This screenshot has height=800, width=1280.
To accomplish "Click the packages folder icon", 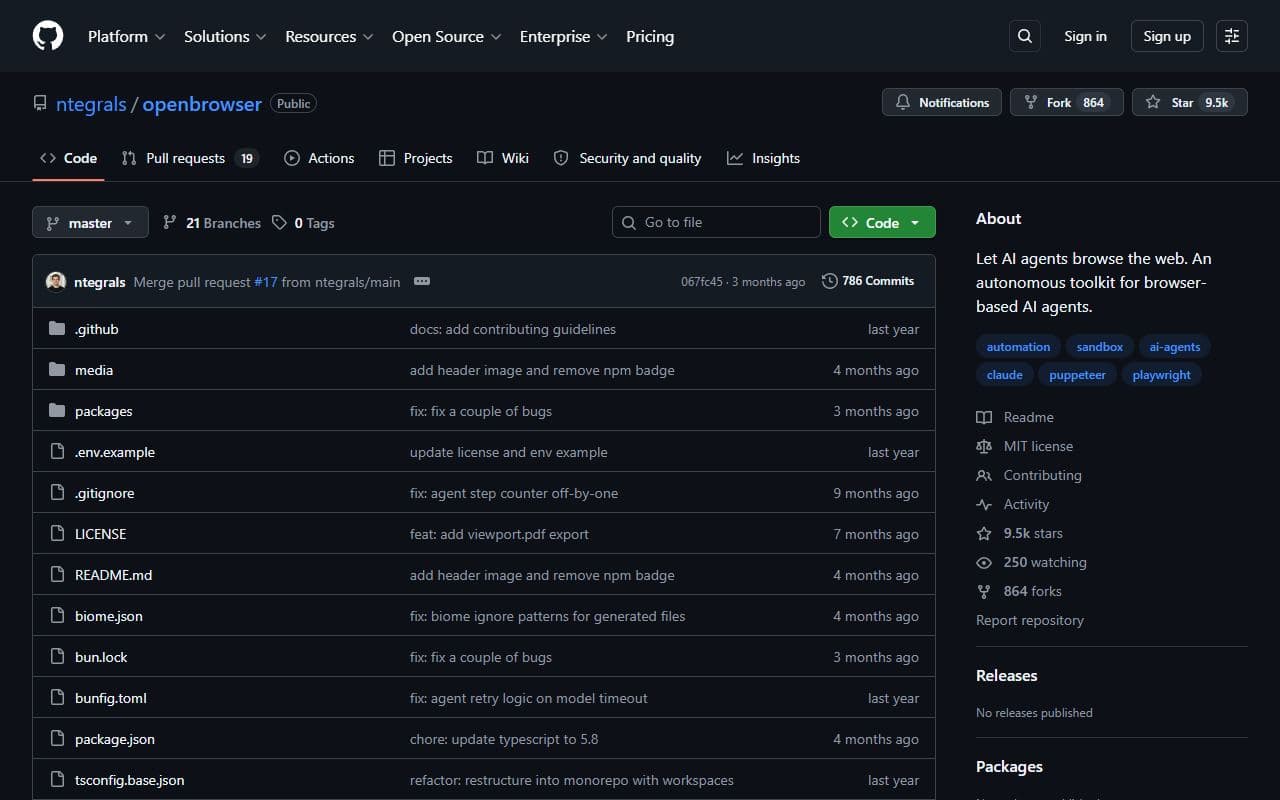I will [x=57, y=411].
